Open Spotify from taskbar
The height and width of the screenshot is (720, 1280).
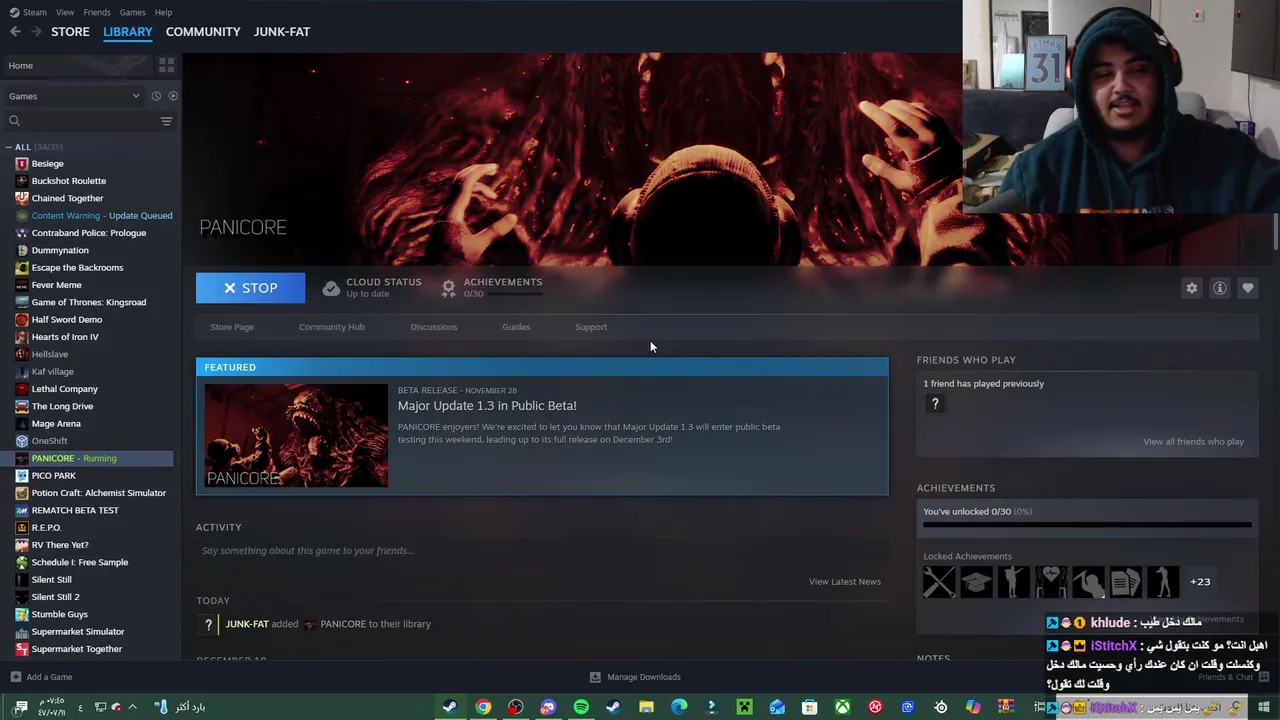(581, 707)
